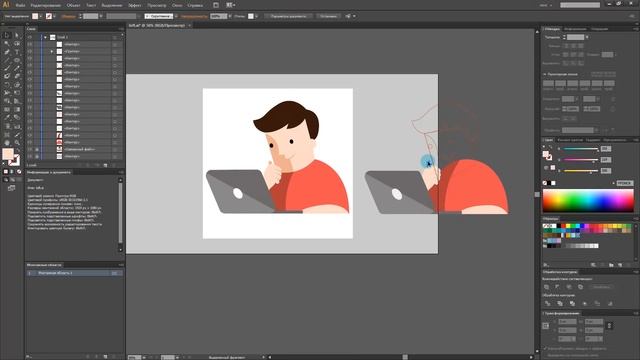
Task: Open graphic style dropdown in control bar
Action: 256,16
